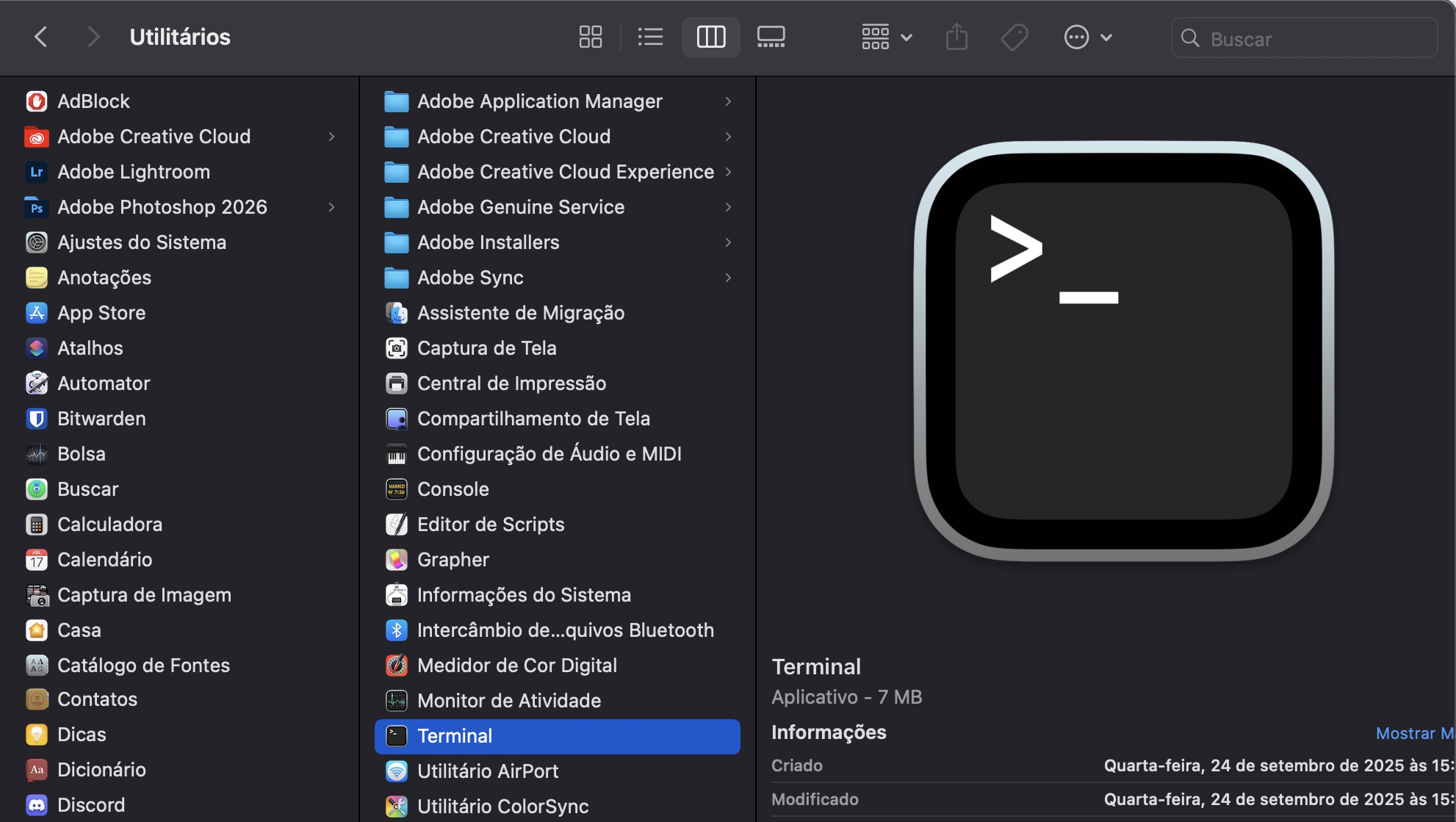This screenshot has width=1456, height=822.
Task: Switch to gallery view
Action: (771, 37)
